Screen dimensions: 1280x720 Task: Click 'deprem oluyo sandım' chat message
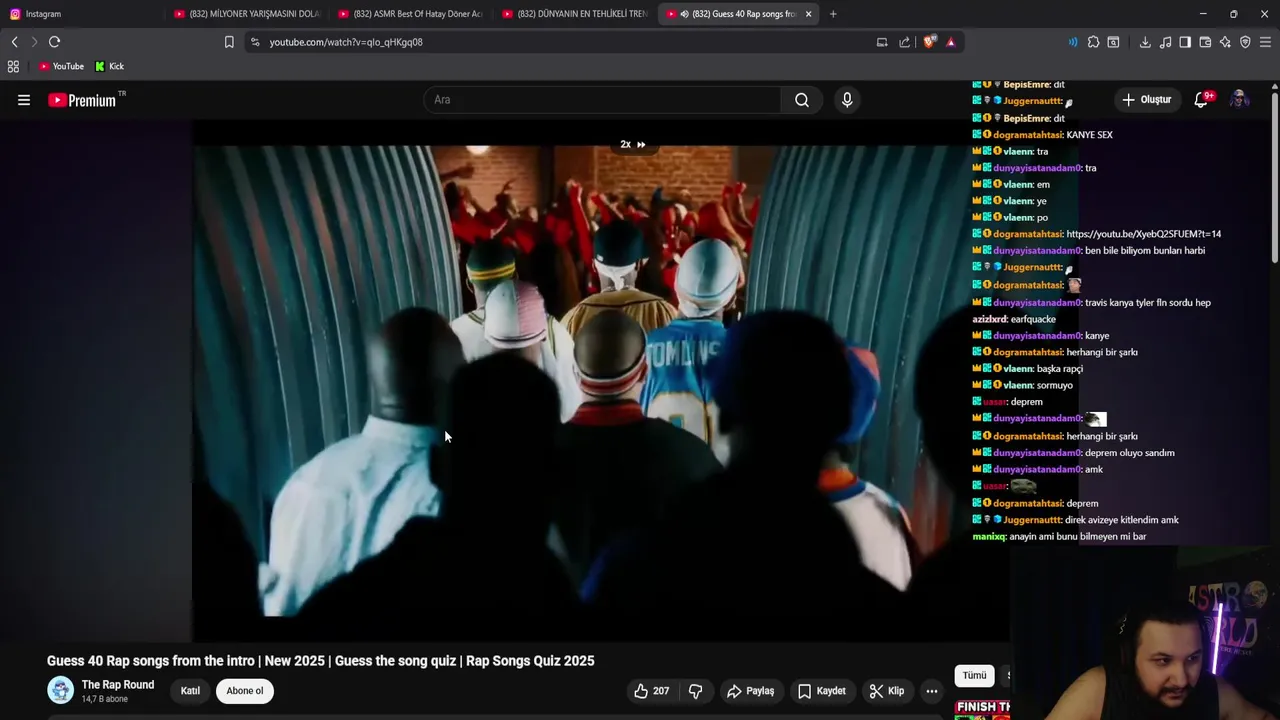click(1130, 453)
